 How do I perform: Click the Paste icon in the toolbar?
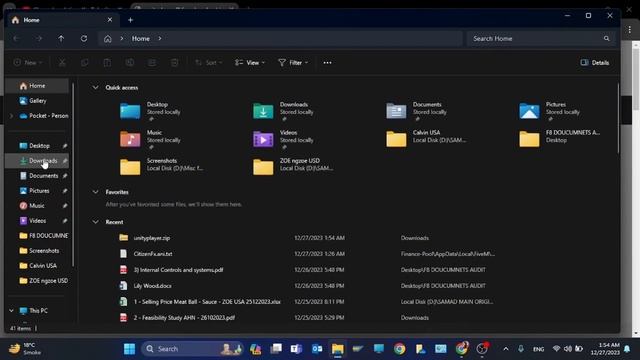coord(107,62)
